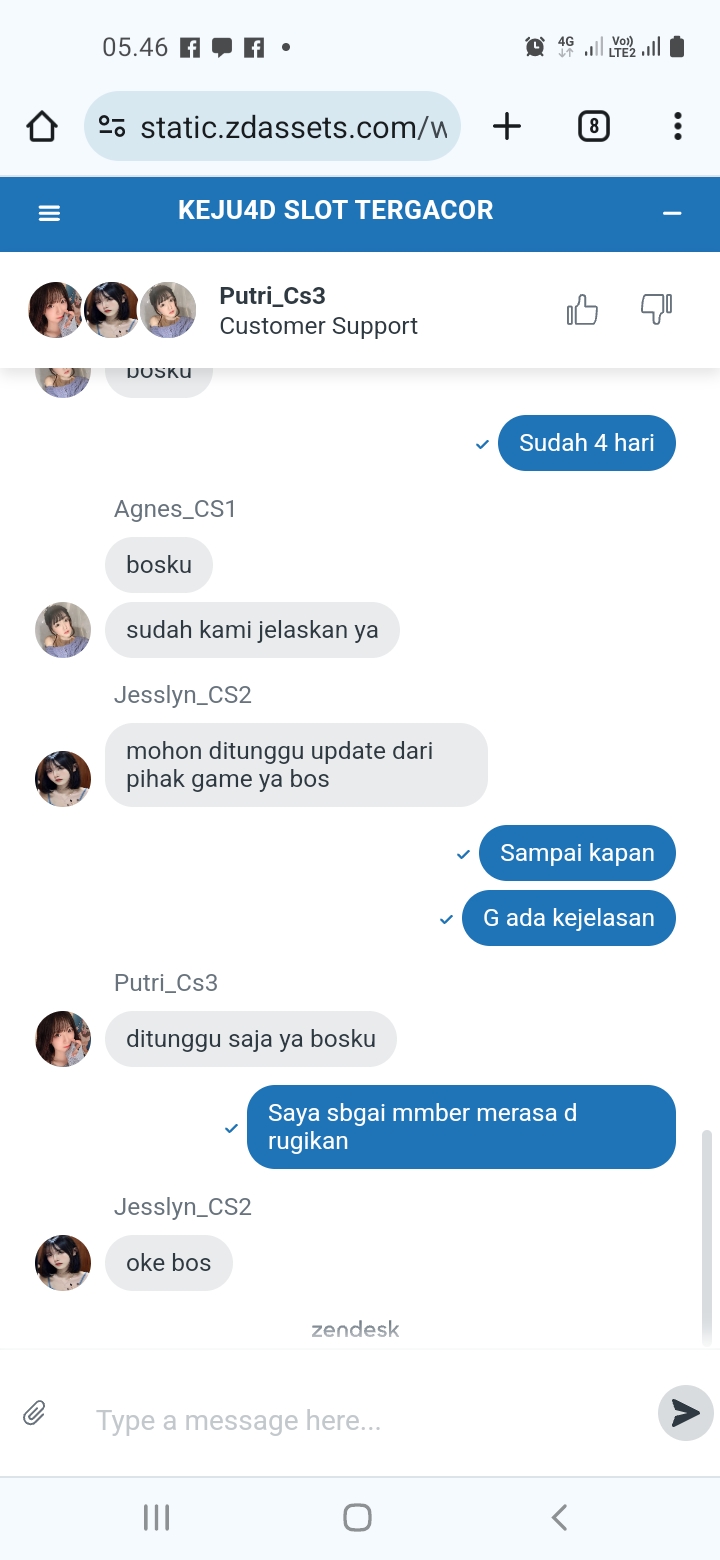720x1560 pixels.
Task: Go back with Android back button
Action: (x=560, y=1518)
